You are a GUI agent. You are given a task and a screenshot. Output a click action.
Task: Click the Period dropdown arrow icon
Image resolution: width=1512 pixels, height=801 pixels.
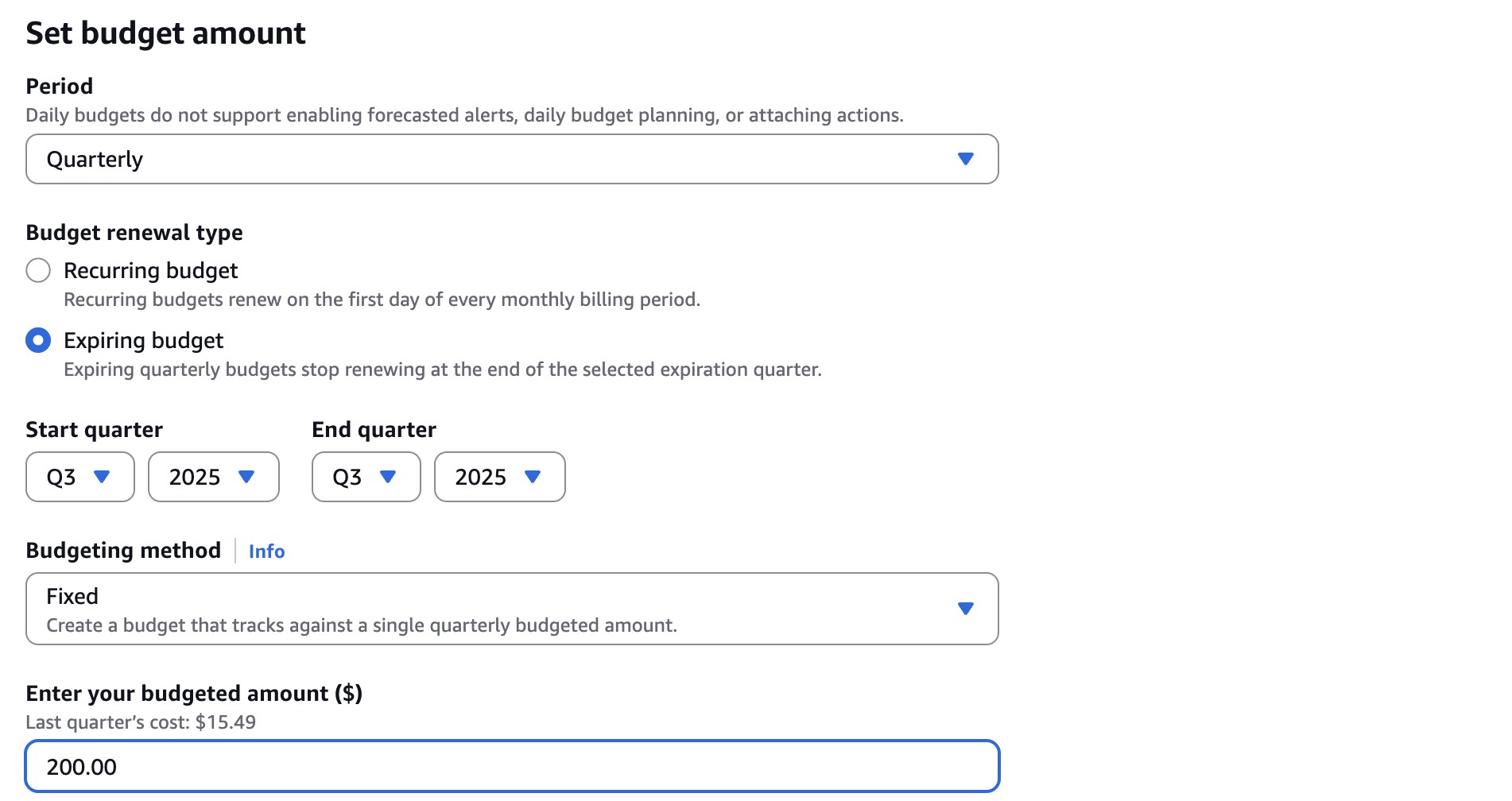966,159
